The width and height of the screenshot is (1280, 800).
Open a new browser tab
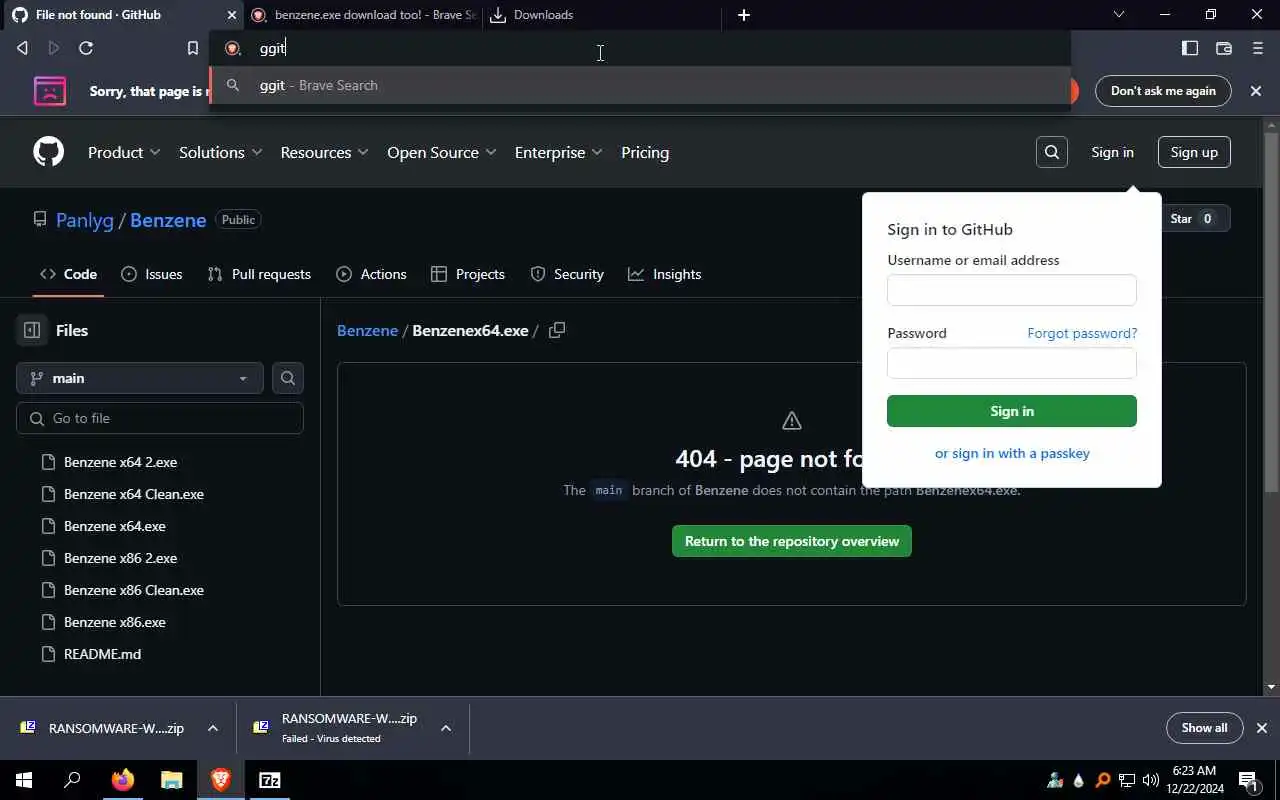[x=744, y=15]
